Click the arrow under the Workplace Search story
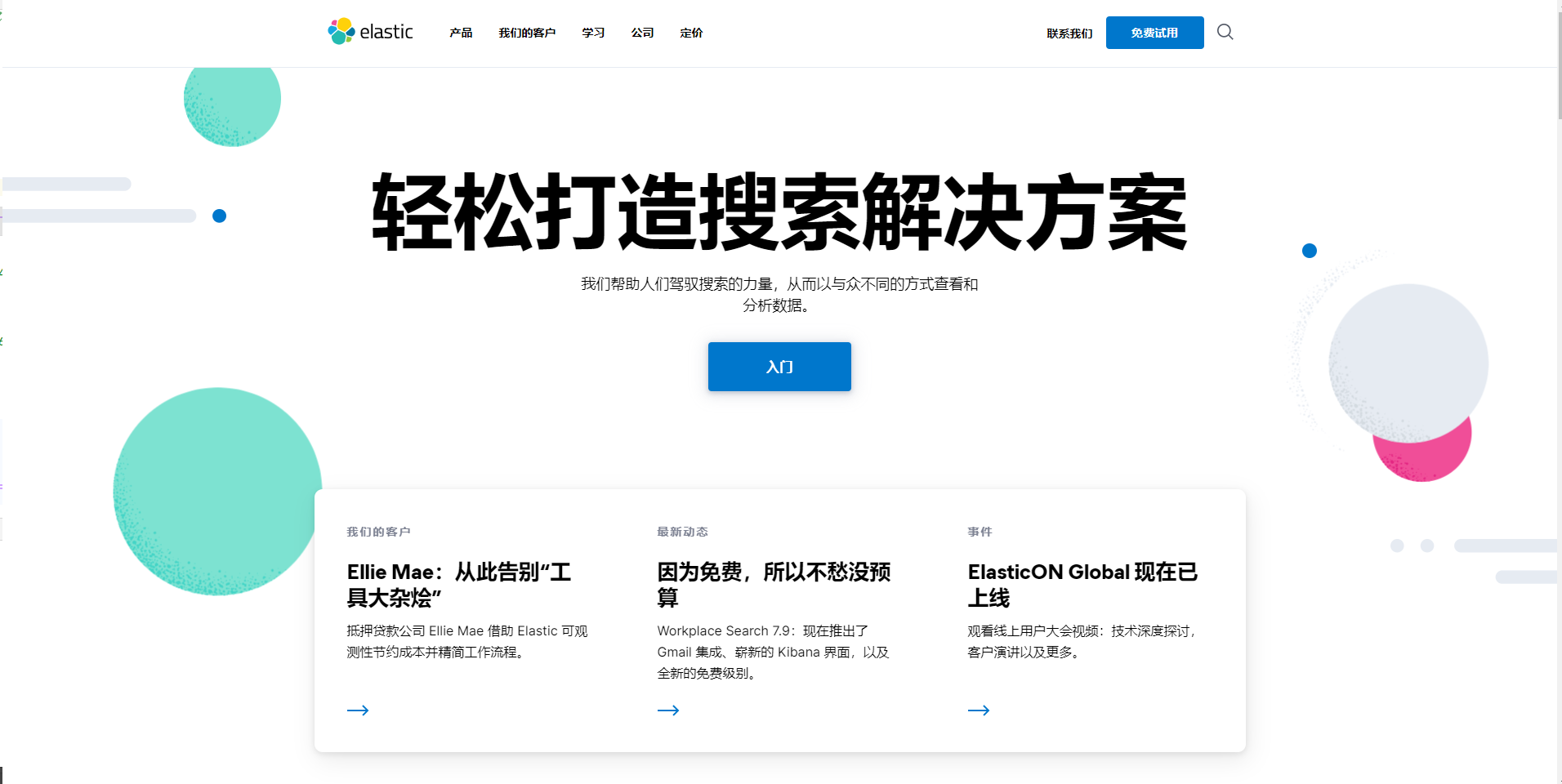Image resolution: width=1562 pixels, height=784 pixels. pyautogui.click(x=668, y=710)
